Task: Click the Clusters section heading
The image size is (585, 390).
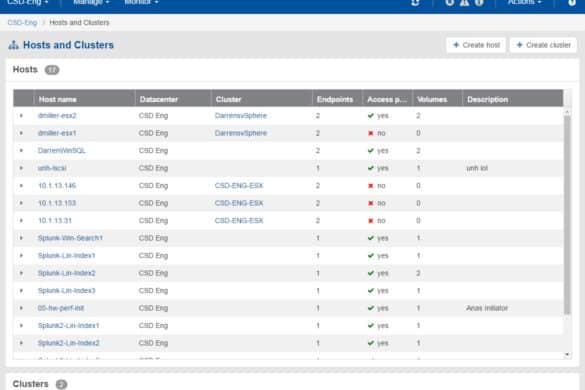Action: tap(31, 384)
